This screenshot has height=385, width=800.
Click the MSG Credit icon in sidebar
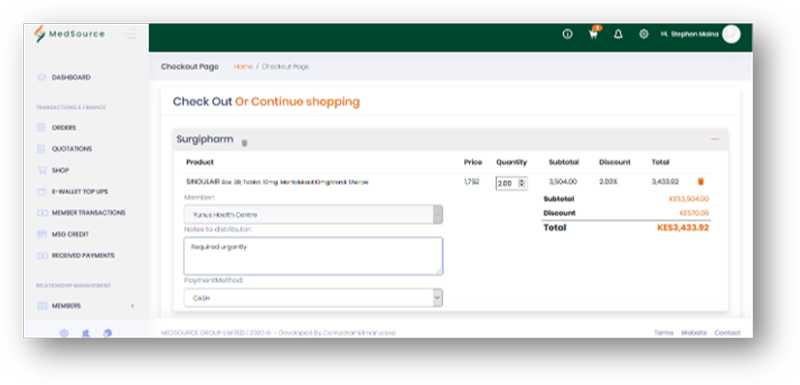point(41,234)
